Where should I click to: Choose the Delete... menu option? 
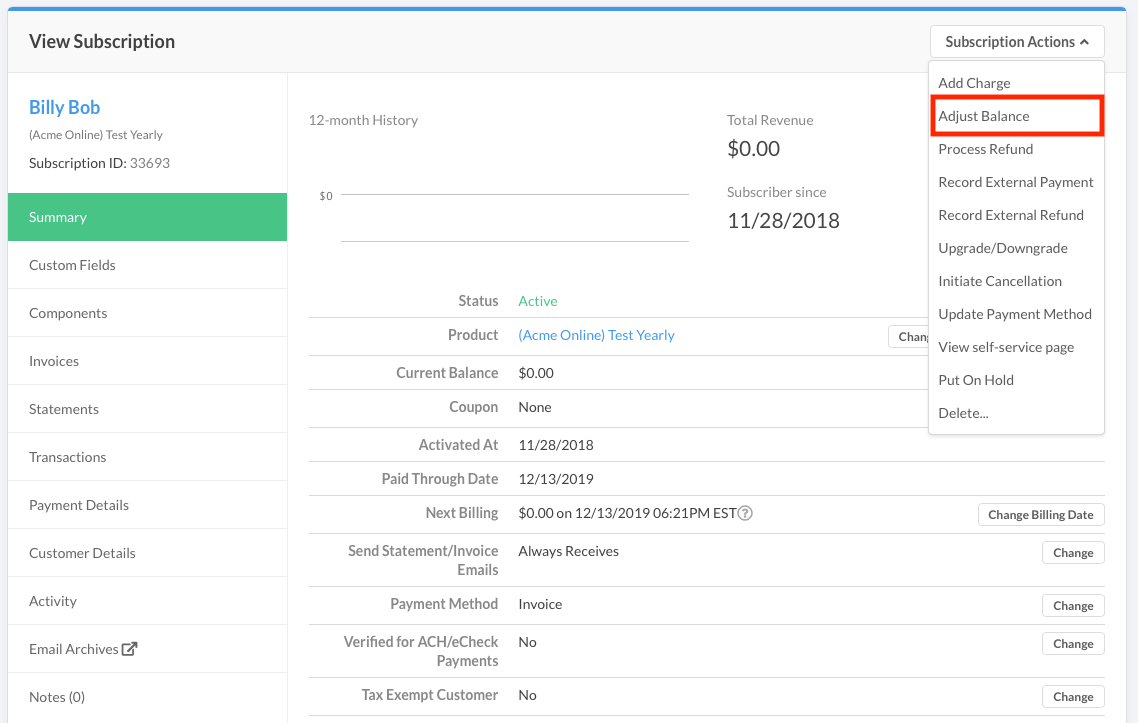(963, 413)
